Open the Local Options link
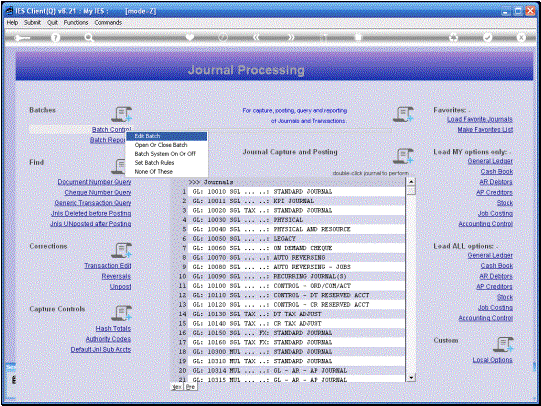Screen dimensions: 541x406 pyautogui.click(x=492, y=360)
